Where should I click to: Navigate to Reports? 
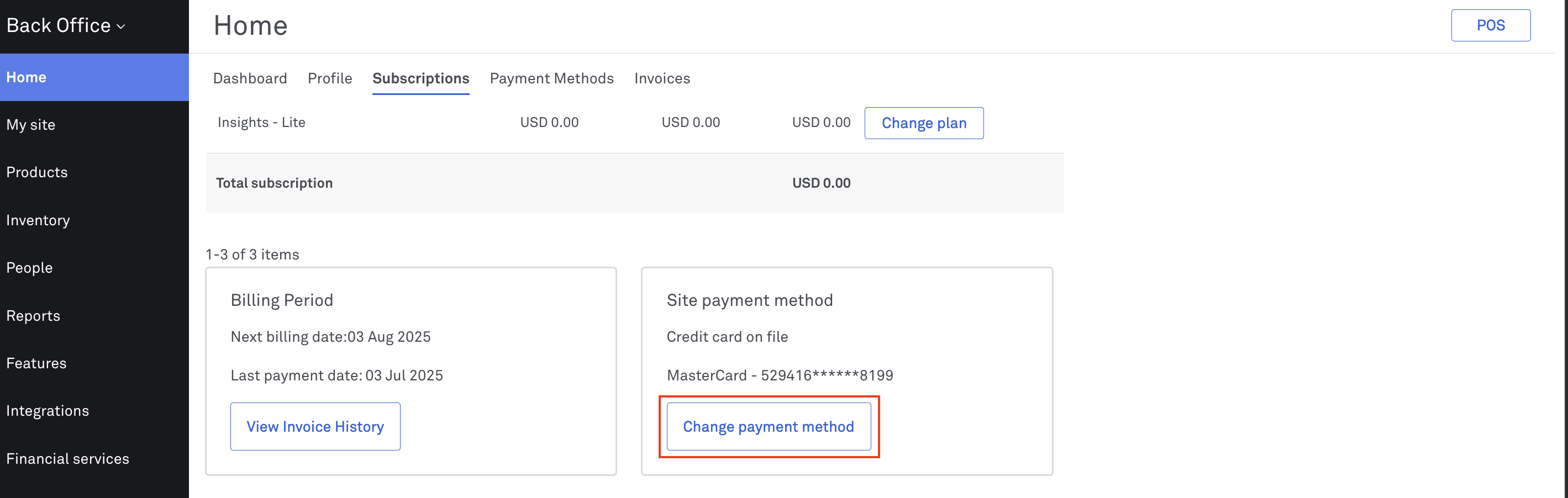click(x=33, y=316)
